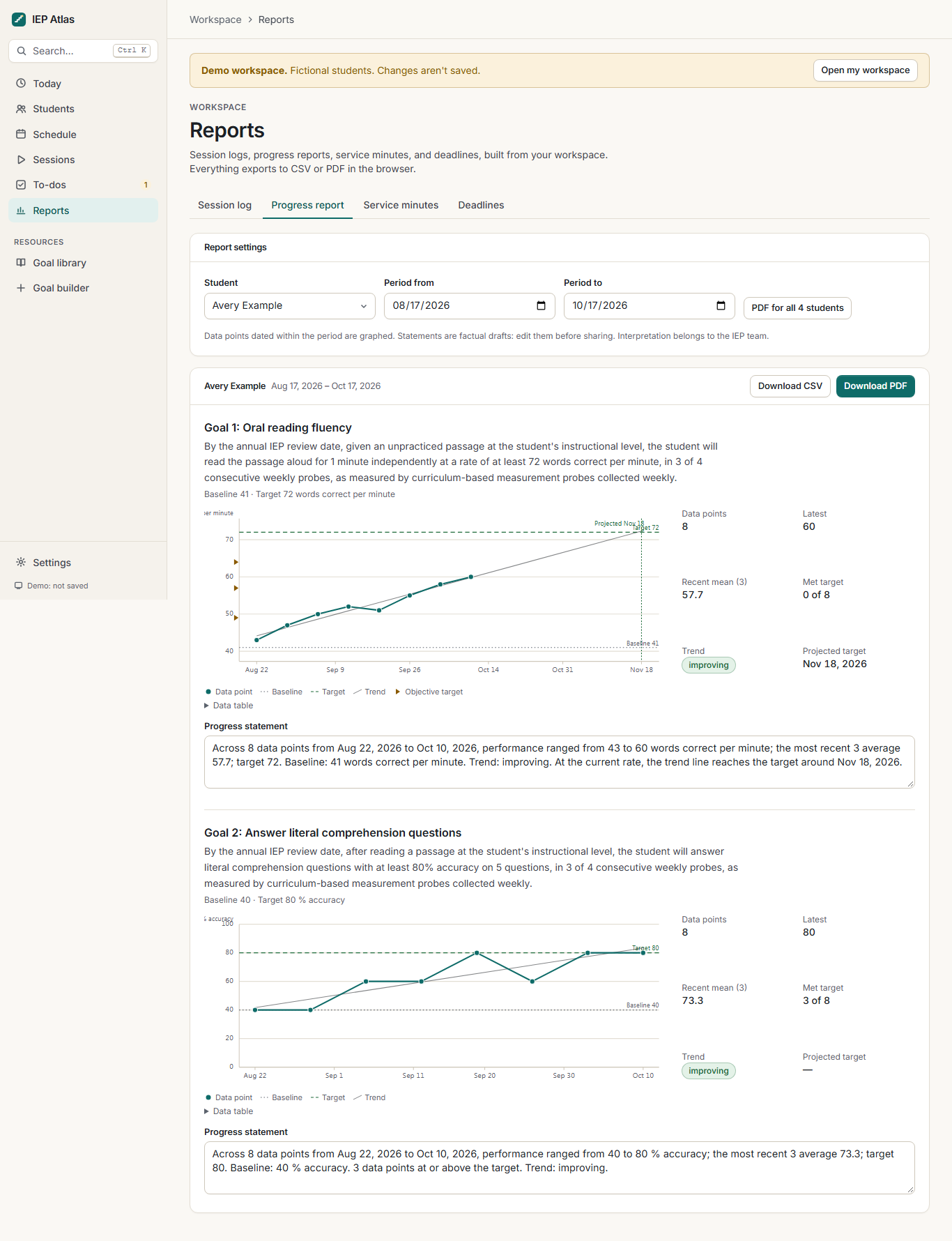Click the Goal 1 Recent mean value 57.7
This screenshot has width=952, height=1241.
point(693,595)
